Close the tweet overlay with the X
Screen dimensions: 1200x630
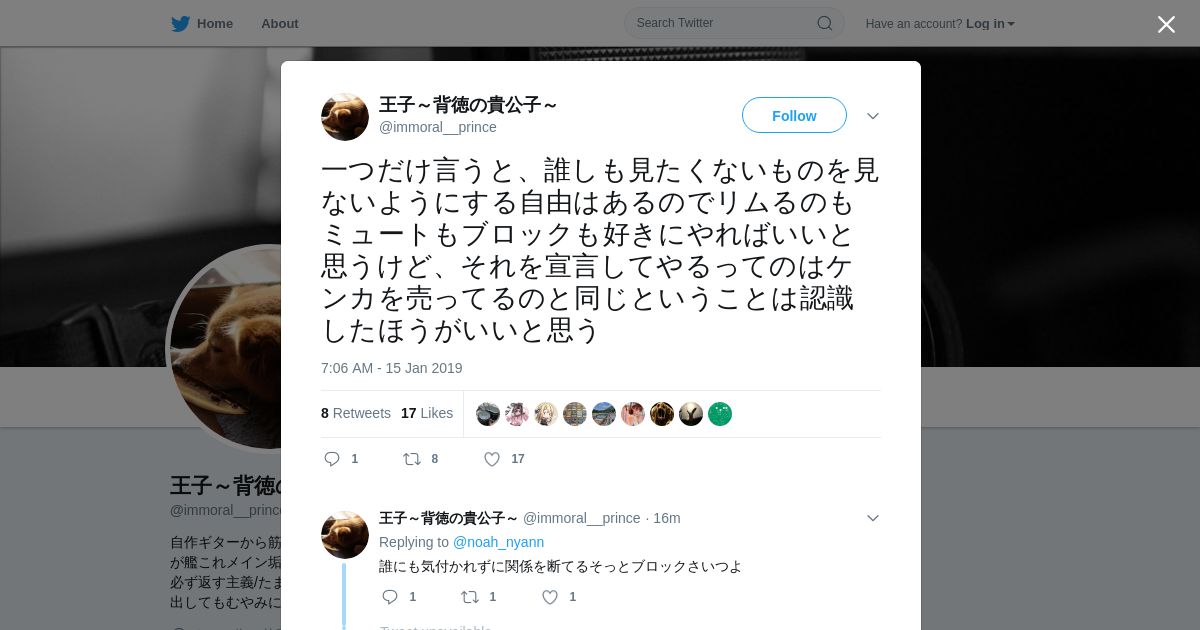coord(1166,24)
